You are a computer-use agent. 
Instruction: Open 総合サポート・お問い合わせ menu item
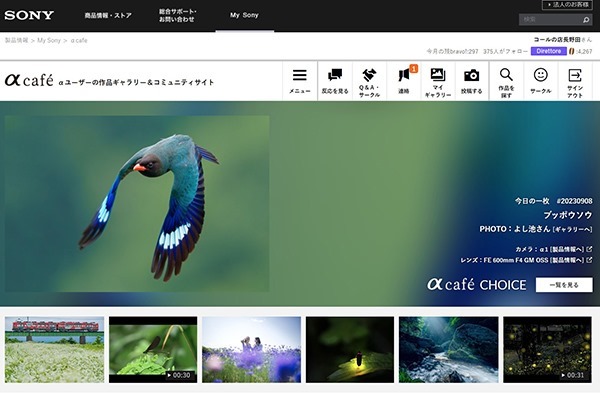click(178, 15)
